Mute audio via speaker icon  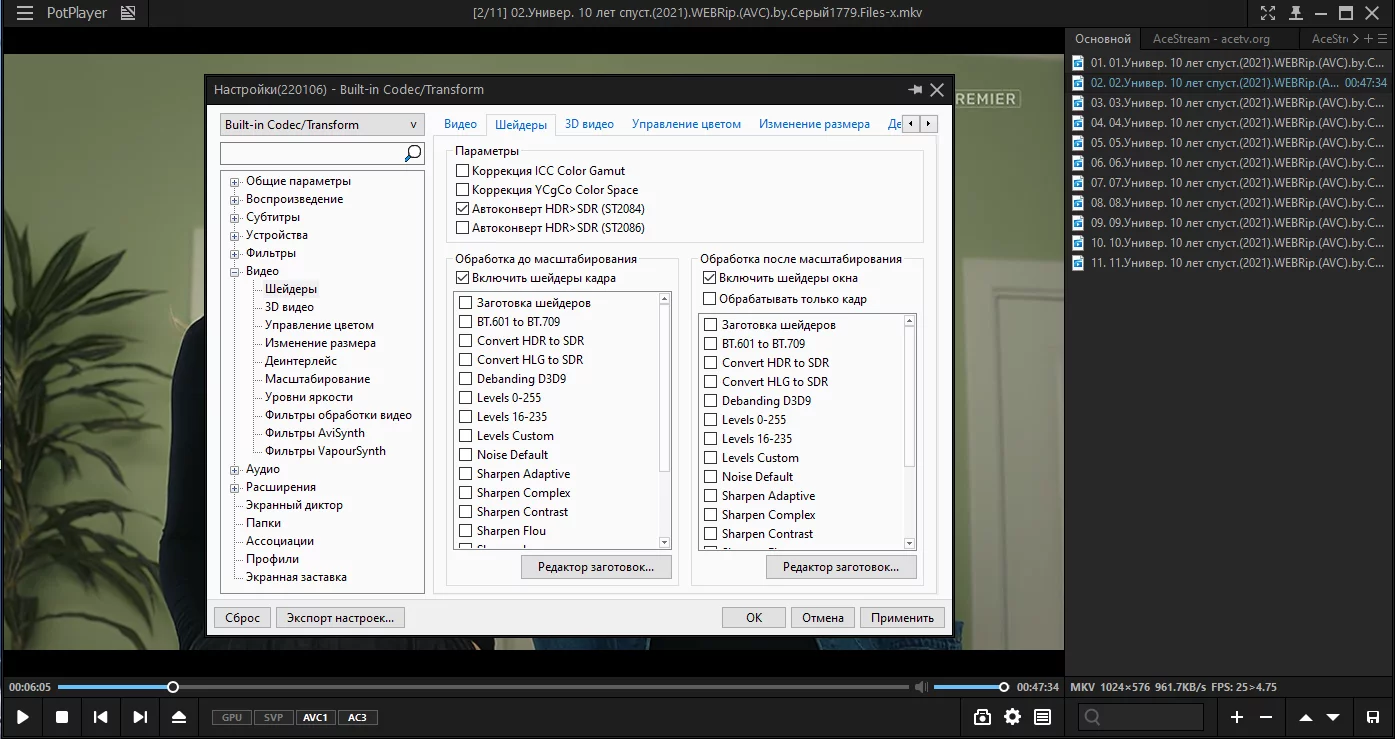(921, 687)
